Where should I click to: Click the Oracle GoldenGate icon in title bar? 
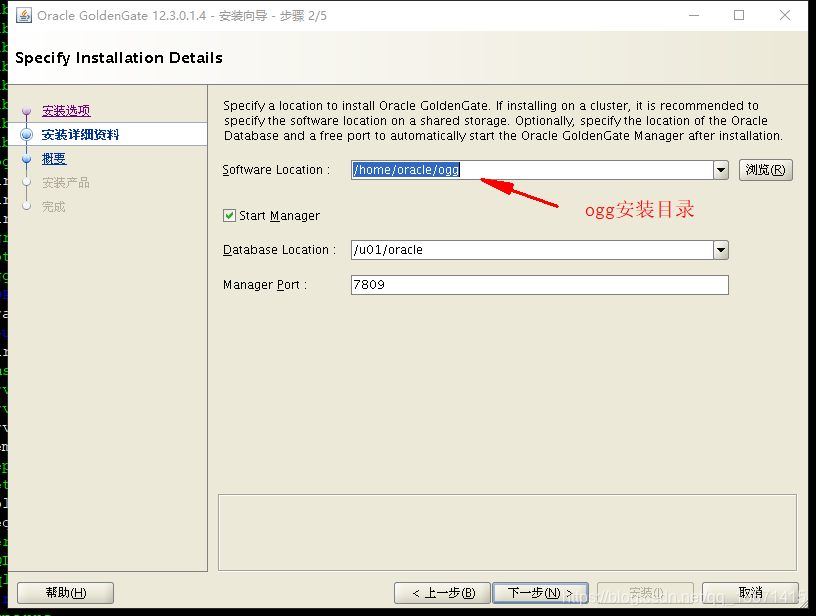pyautogui.click(x=23, y=14)
